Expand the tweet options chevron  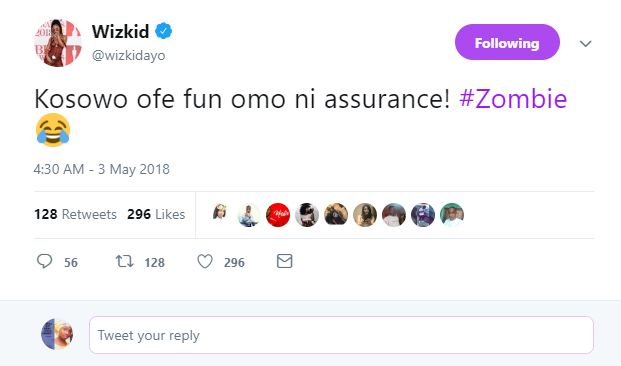tap(585, 43)
